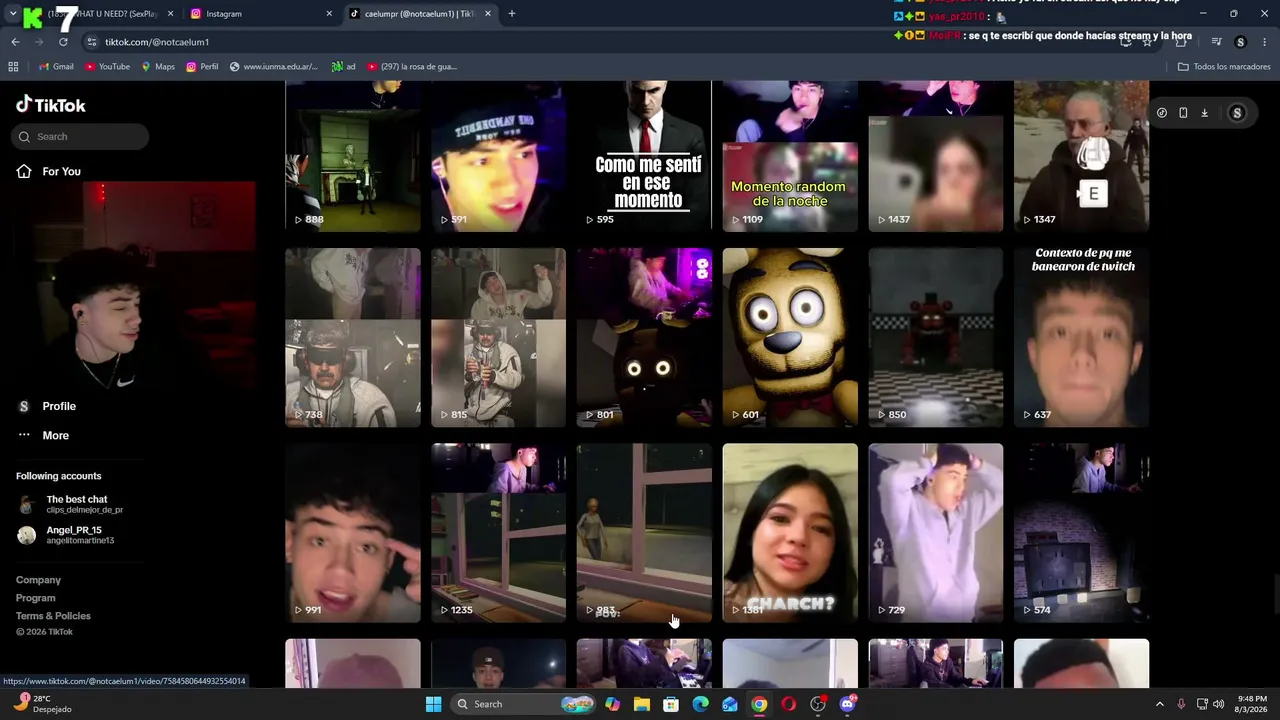Open the Chrome profile avatar menu

tap(1241, 42)
